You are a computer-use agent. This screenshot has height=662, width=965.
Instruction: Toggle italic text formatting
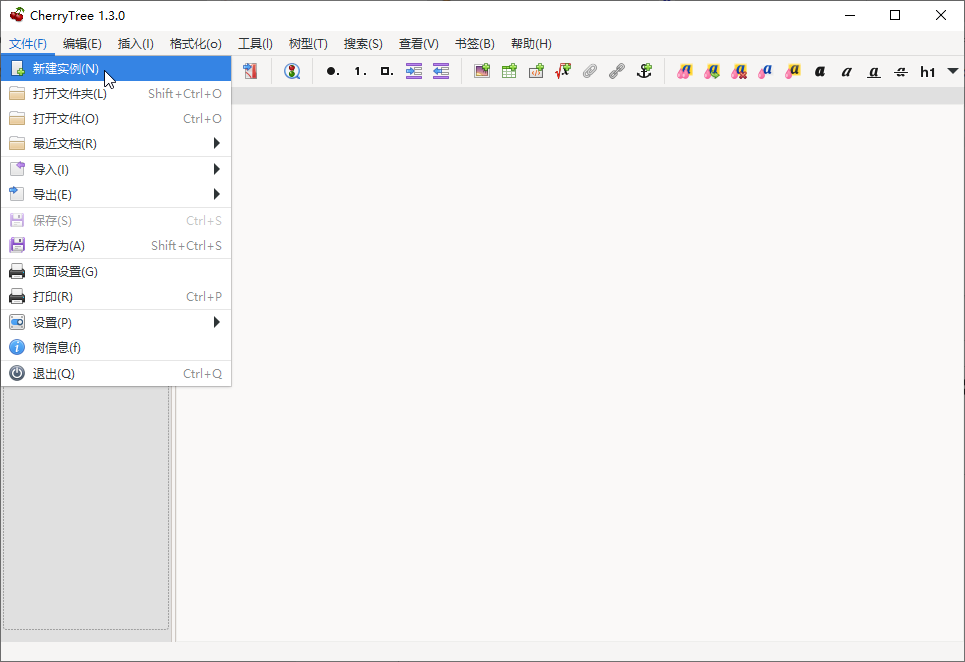pyautogui.click(x=847, y=71)
